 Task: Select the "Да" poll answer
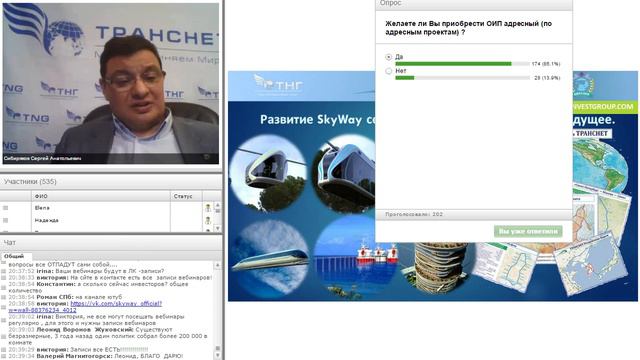(x=389, y=57)
